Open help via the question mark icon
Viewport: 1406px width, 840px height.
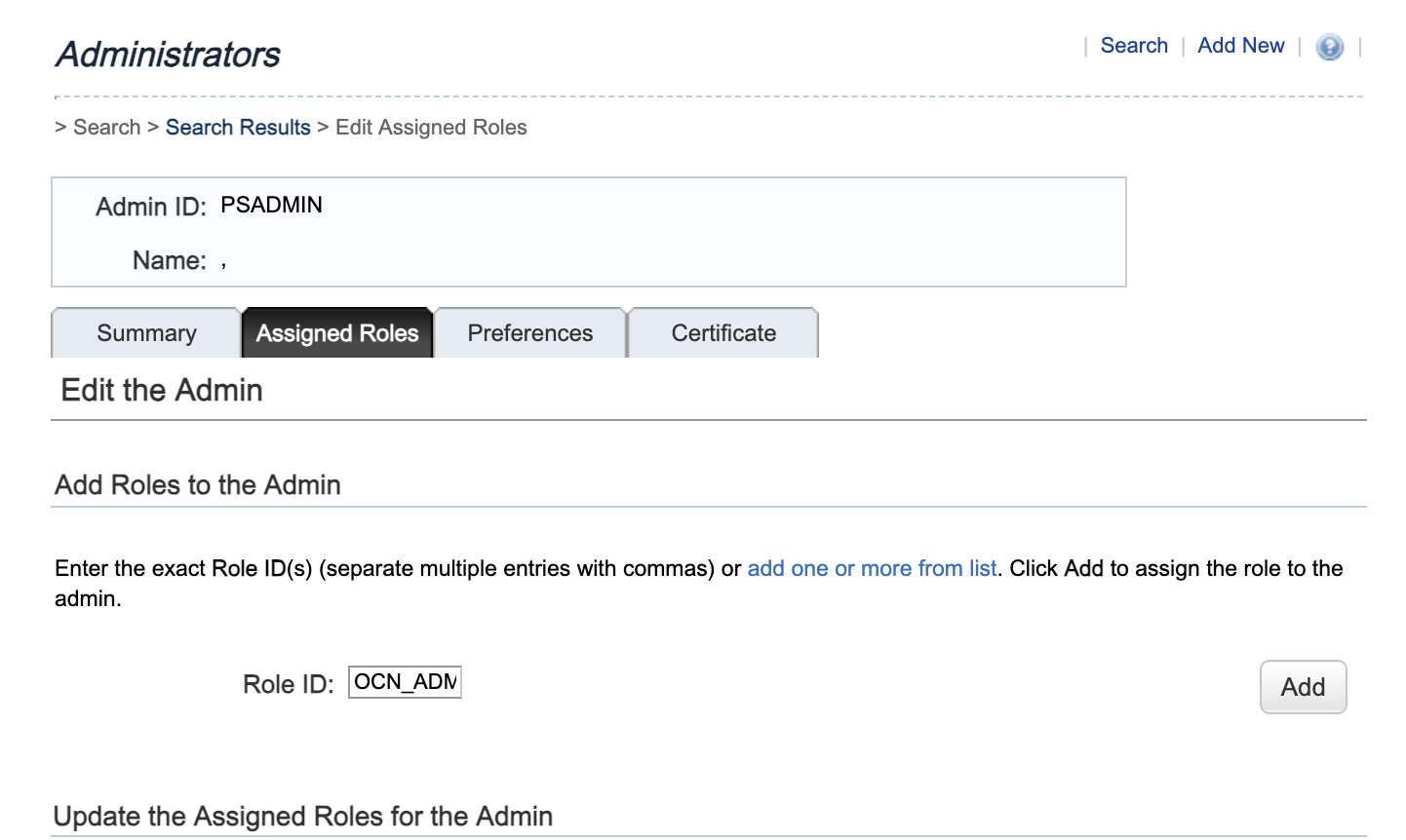(1329, 47)
